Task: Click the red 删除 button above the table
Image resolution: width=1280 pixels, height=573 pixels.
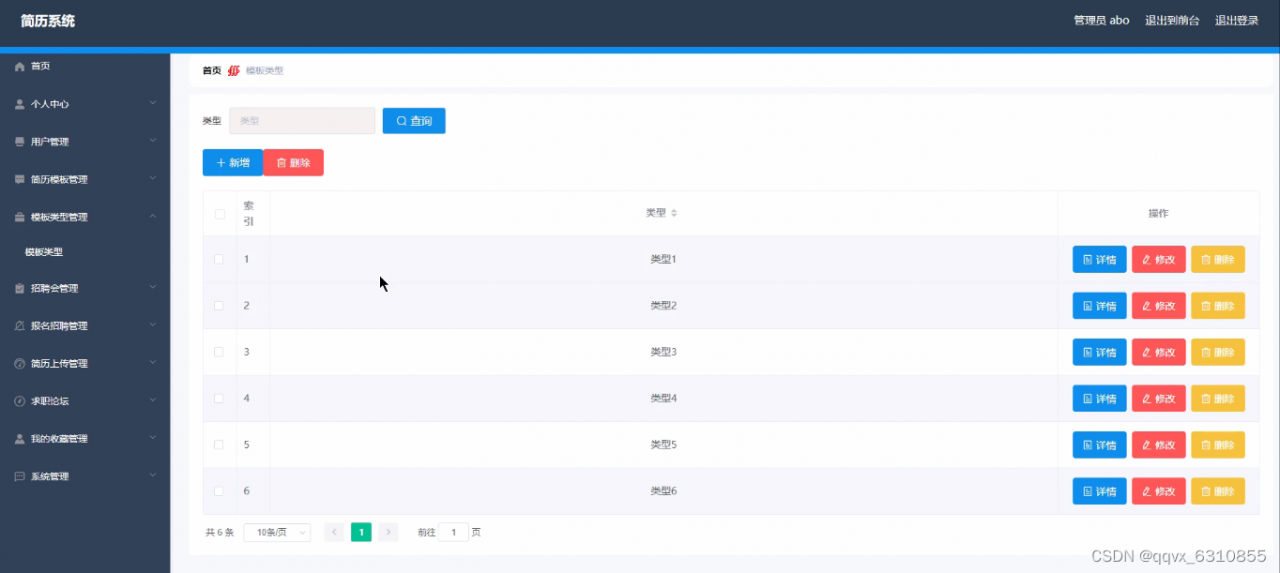Action: tap(294, 162)
